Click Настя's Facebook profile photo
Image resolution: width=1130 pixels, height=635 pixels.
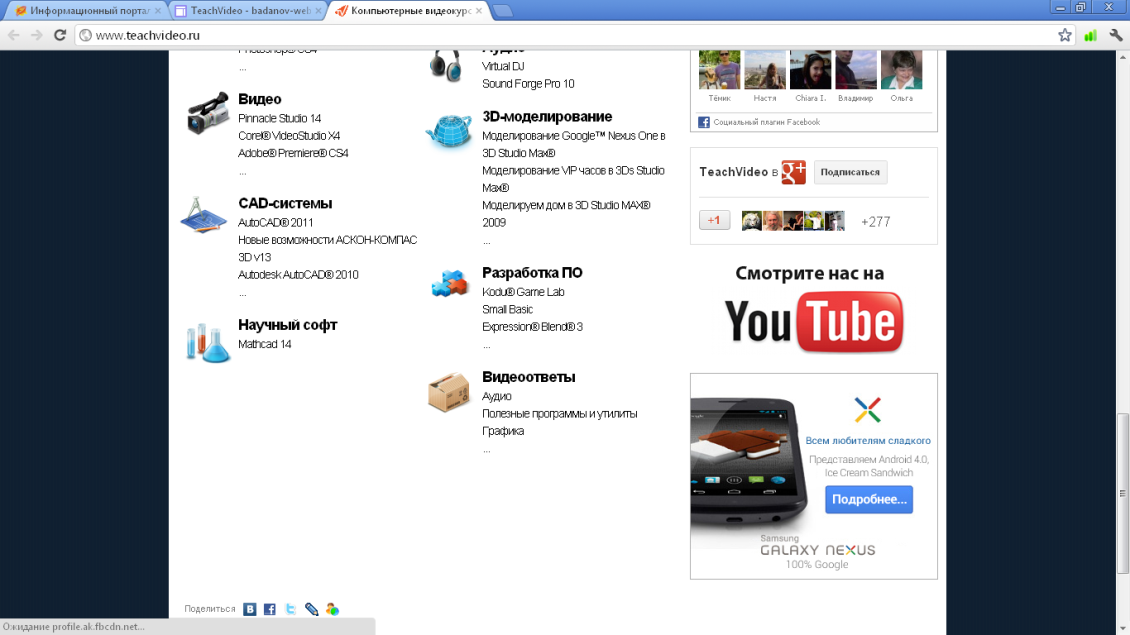[x=765, y=70]
